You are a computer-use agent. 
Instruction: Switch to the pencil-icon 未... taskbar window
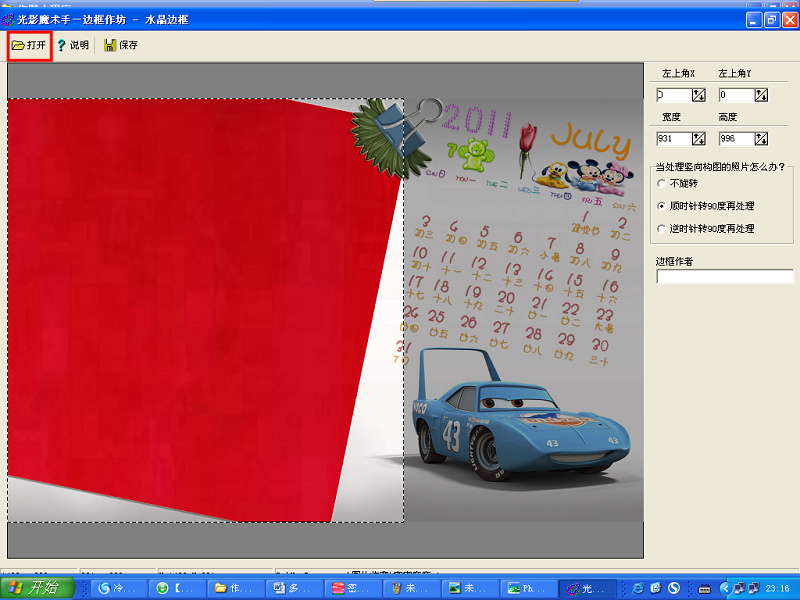[411, 588]
